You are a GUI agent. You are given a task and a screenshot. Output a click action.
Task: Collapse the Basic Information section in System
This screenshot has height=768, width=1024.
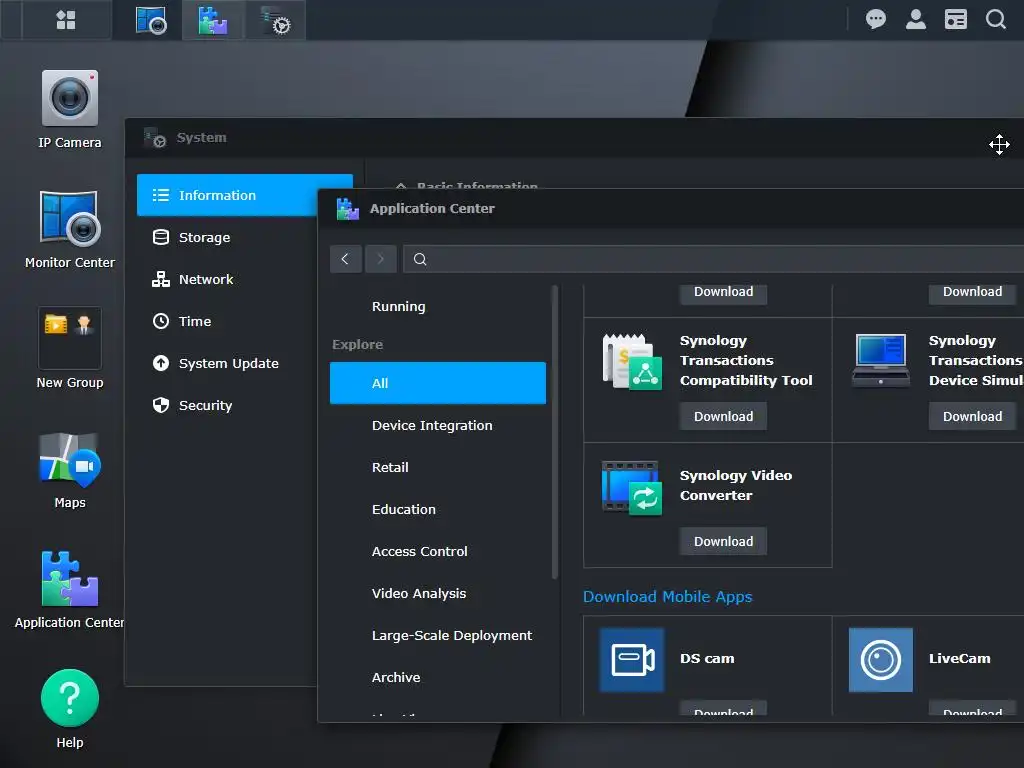(401, 186)
